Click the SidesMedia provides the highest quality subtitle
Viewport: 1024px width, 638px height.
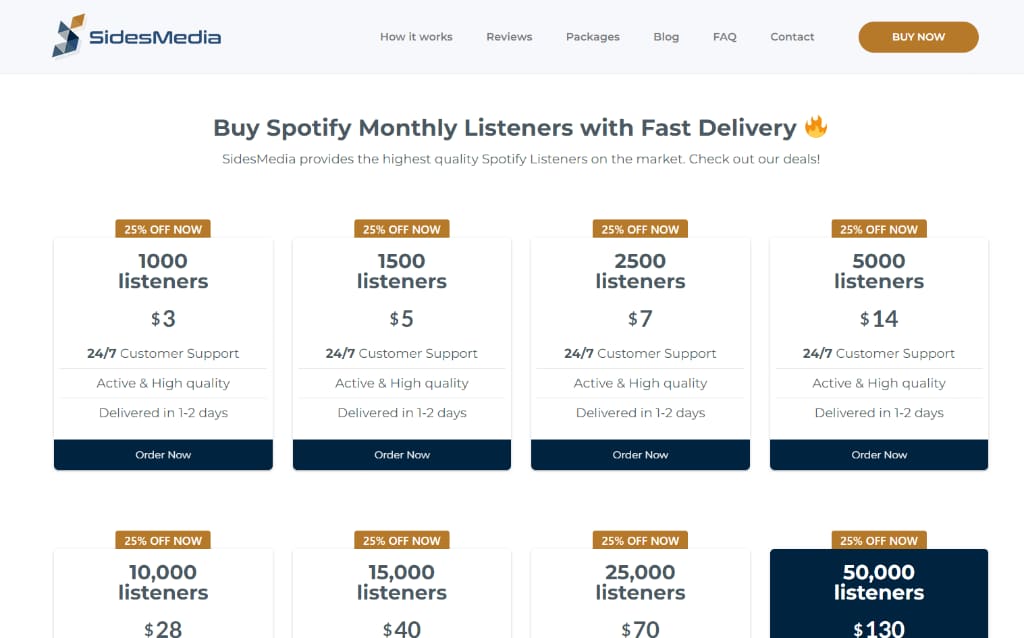click(x=520, y=159)
